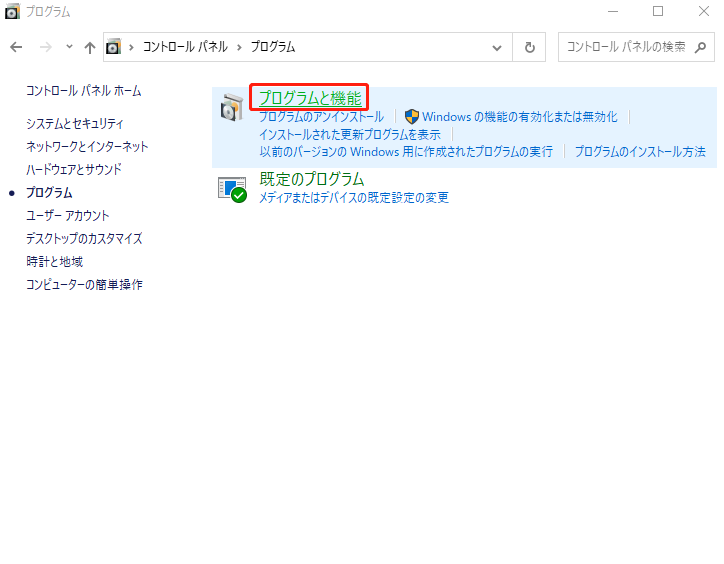
Task: Click the 既定のプログラム icon
Action: [x=232, y=189]
